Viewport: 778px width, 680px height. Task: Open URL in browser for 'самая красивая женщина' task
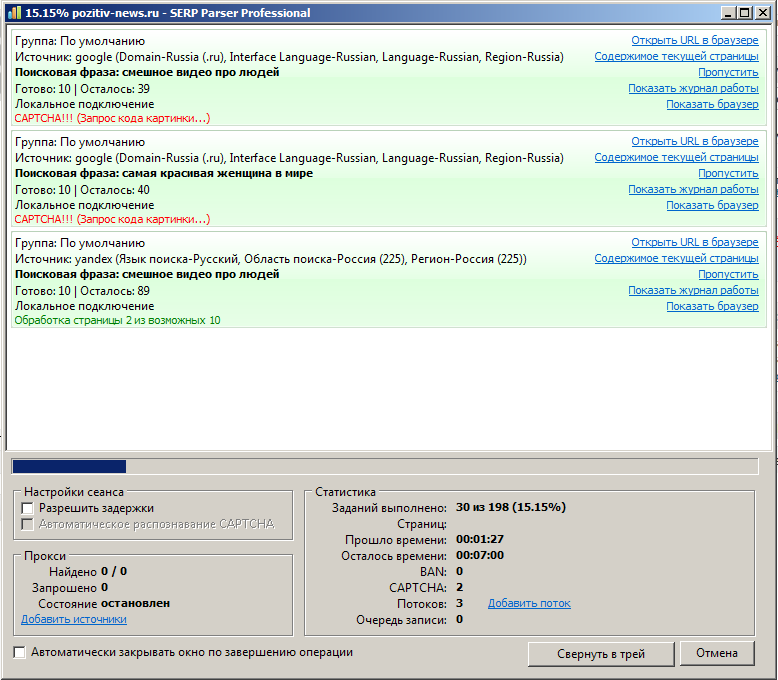(x=695, y=141)
